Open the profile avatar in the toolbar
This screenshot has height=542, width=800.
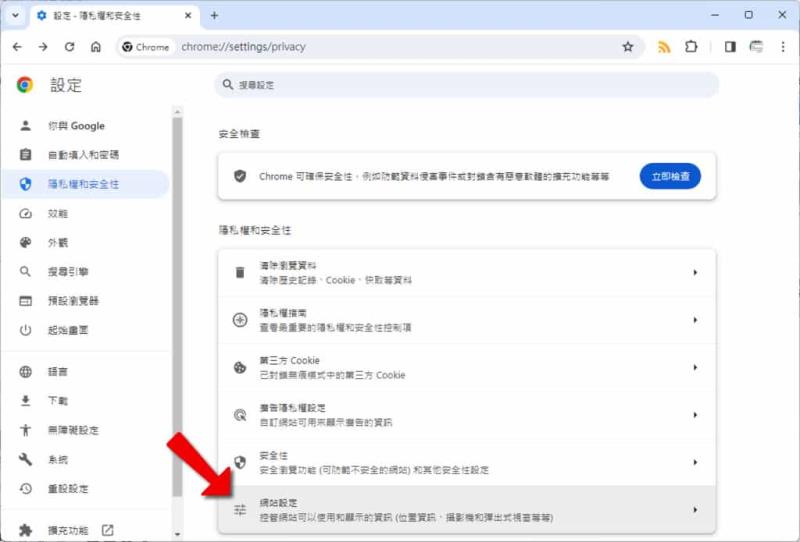pos(756,47)
